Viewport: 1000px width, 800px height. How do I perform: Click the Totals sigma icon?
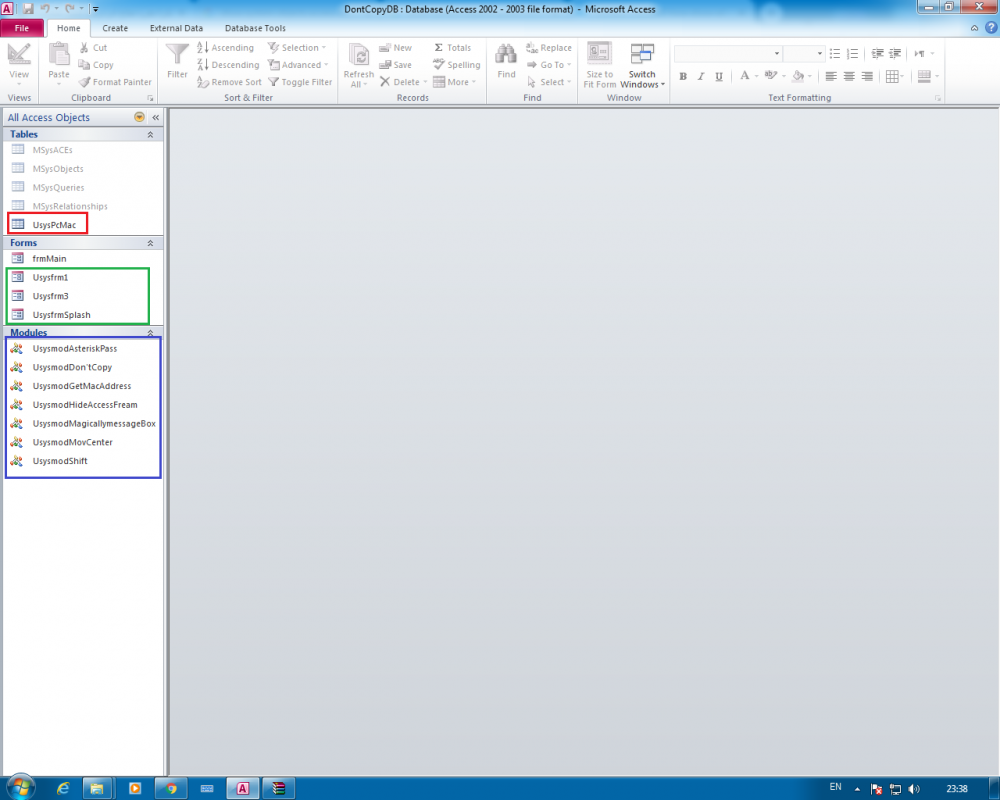(439, 48)
